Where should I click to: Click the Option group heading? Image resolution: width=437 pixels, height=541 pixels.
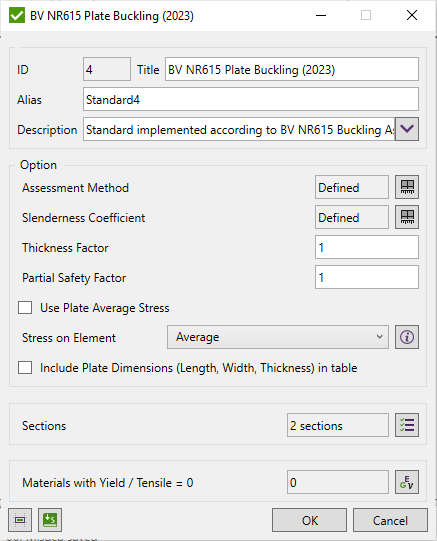click(x=38, y=165)
